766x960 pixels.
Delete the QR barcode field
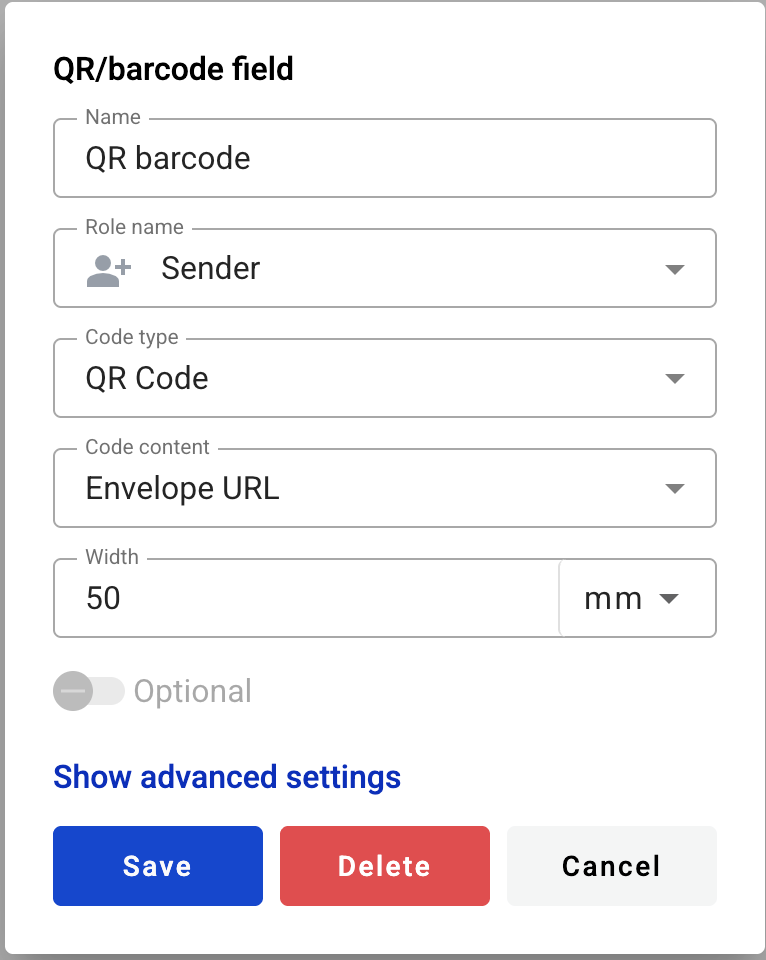pyautogui.click(x=384, y=866)
